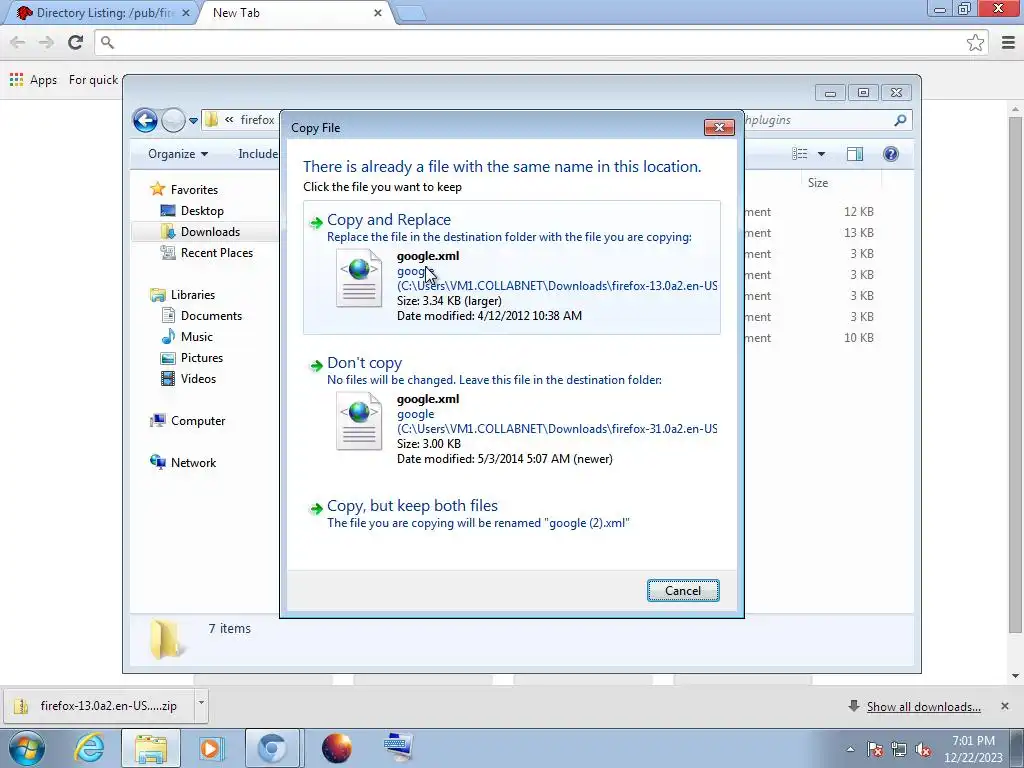1024x768 pixels.
Task: Choose Copy and Replace option
Action: point(511,267)
